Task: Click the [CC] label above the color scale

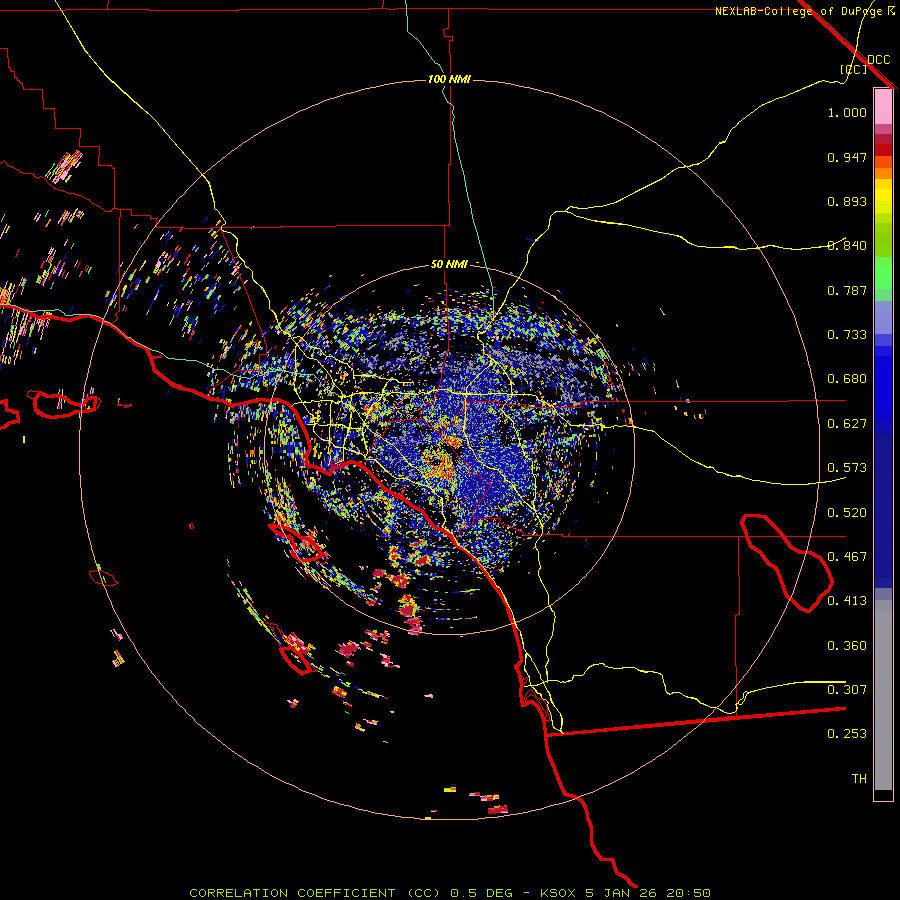Action: coord(853,69)
